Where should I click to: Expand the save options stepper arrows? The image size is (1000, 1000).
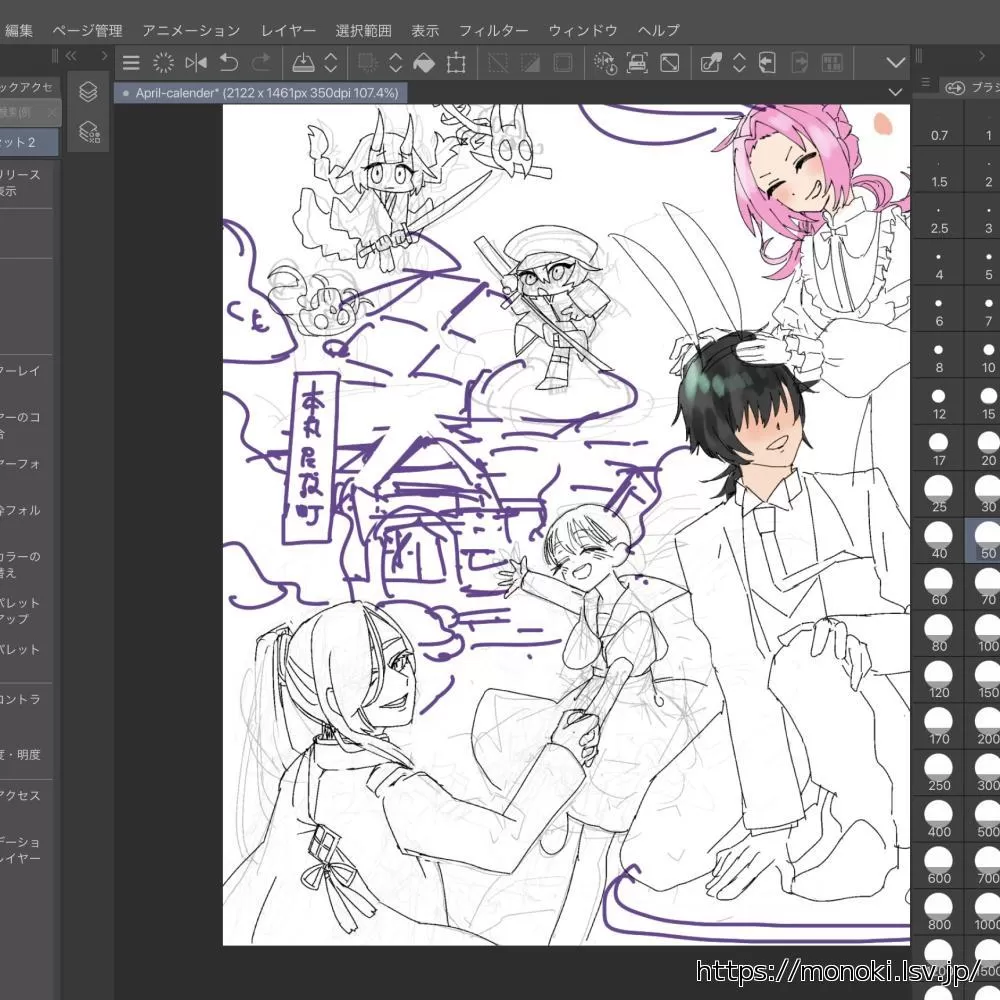[x=330, y=63]
